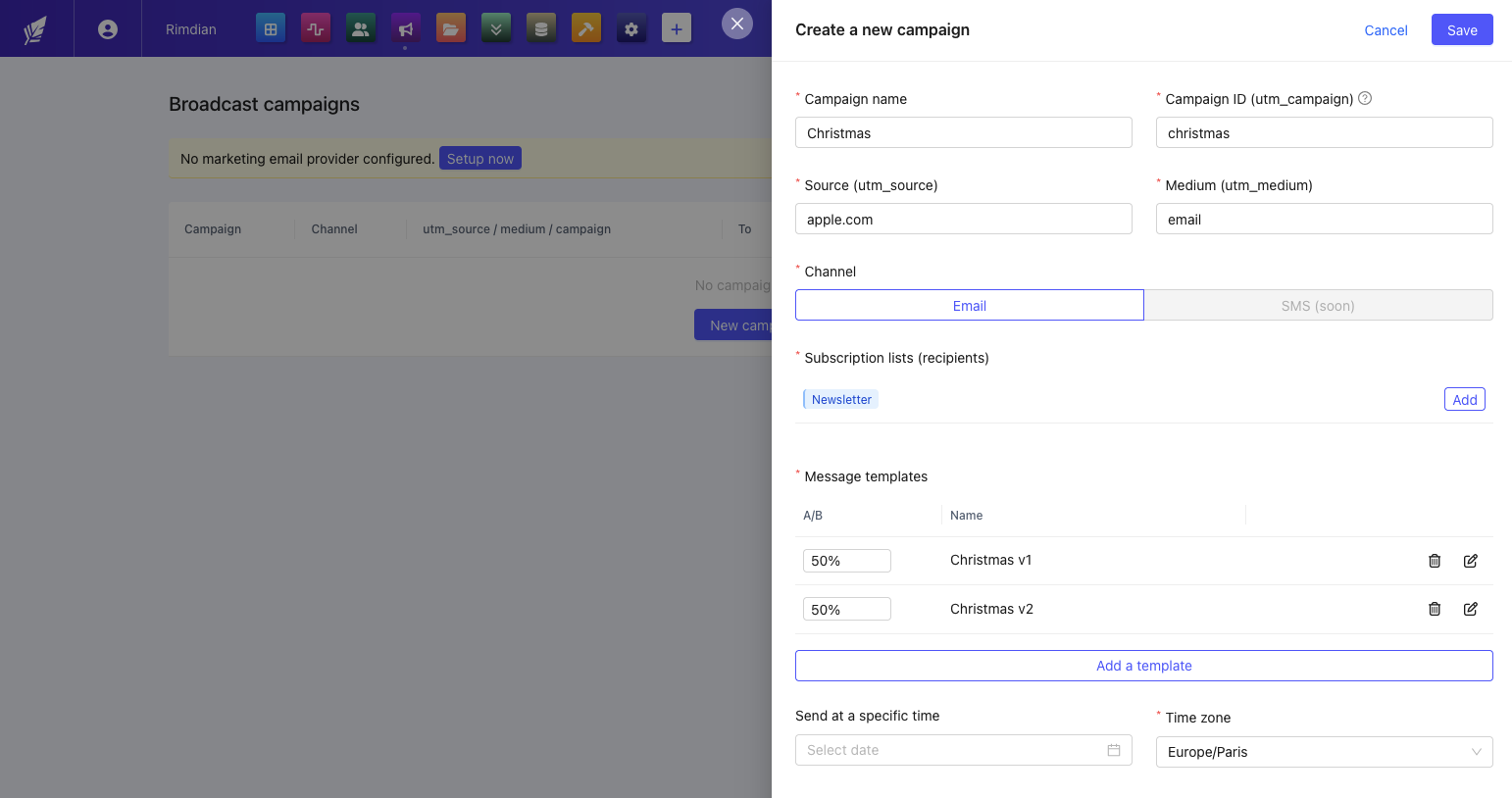
Task: Click the New campaign button behind drawer
Action: click(x=733, y=325)
